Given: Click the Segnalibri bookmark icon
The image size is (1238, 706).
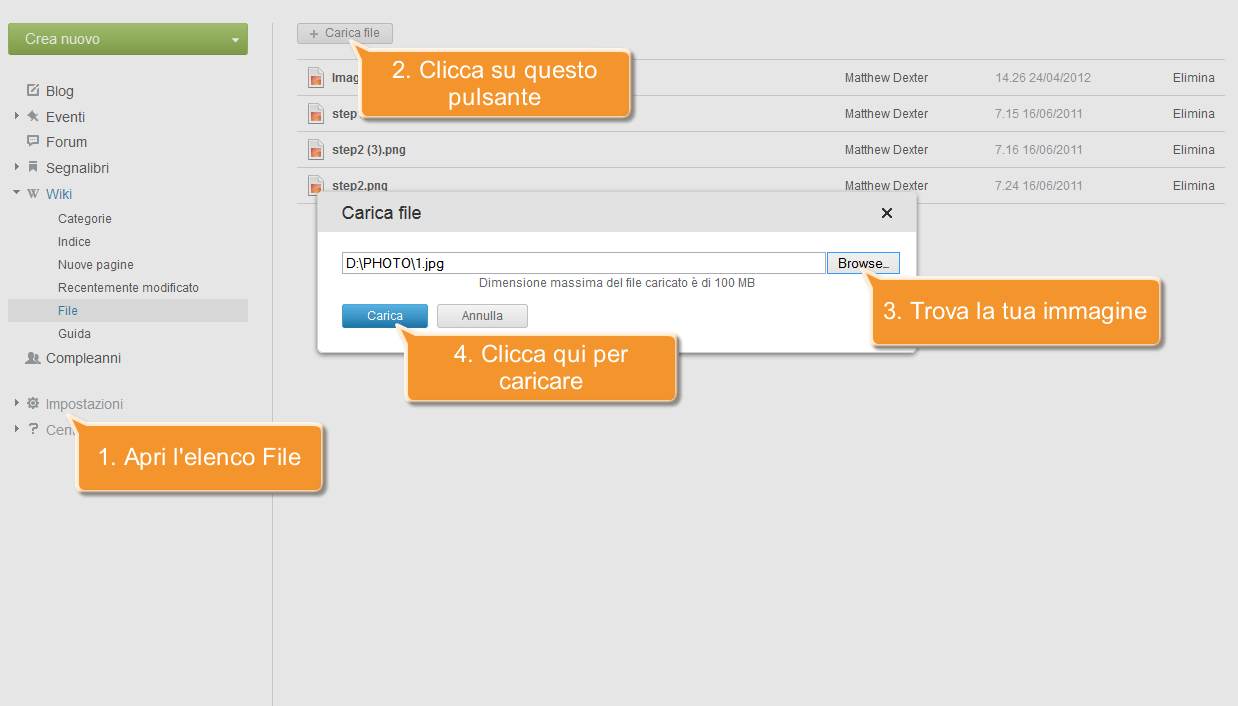Looking at the screenshot, I should [x=33, y=167].
